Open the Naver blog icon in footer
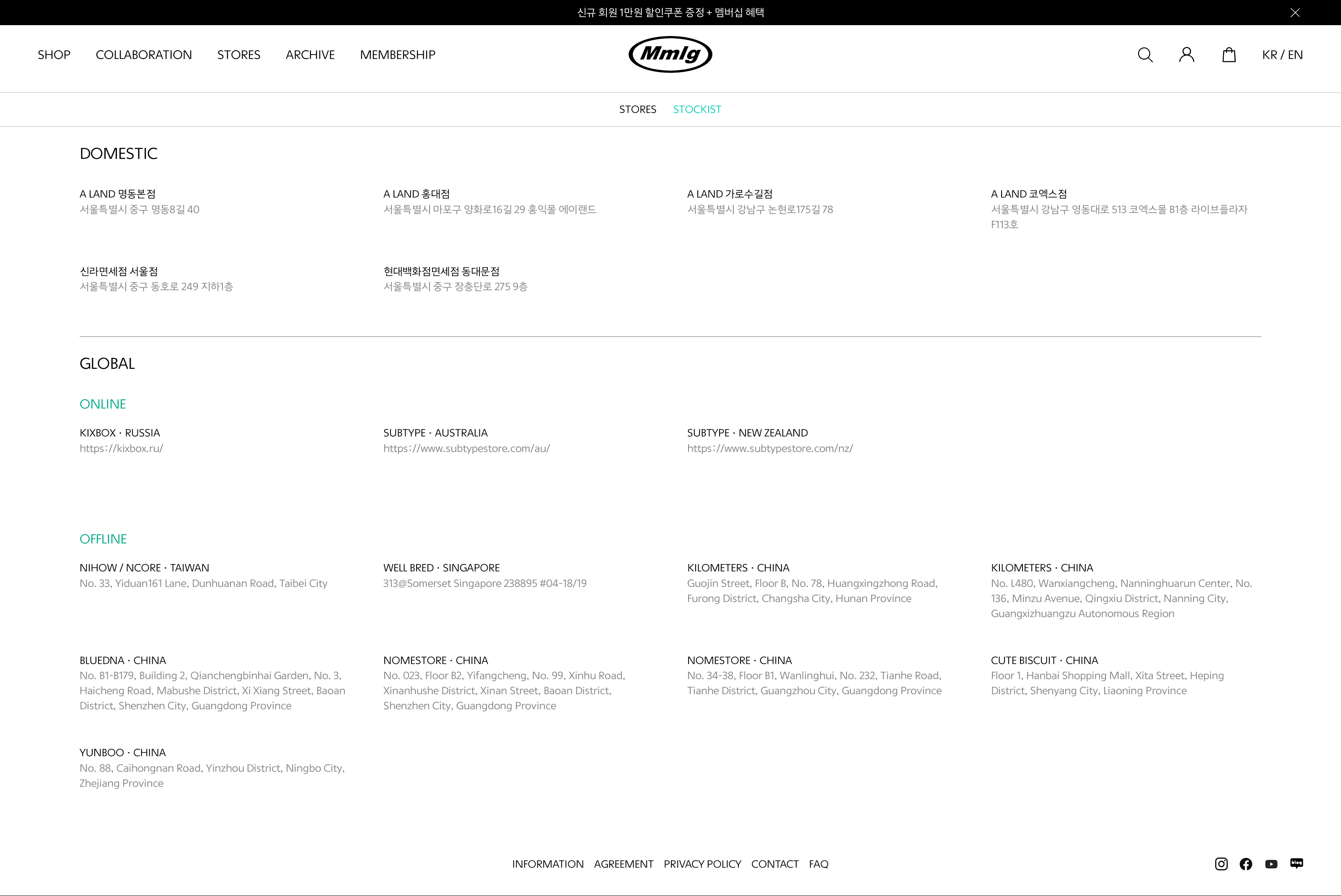This screenshot has width=1341, height=896. tap(1297, 863)
